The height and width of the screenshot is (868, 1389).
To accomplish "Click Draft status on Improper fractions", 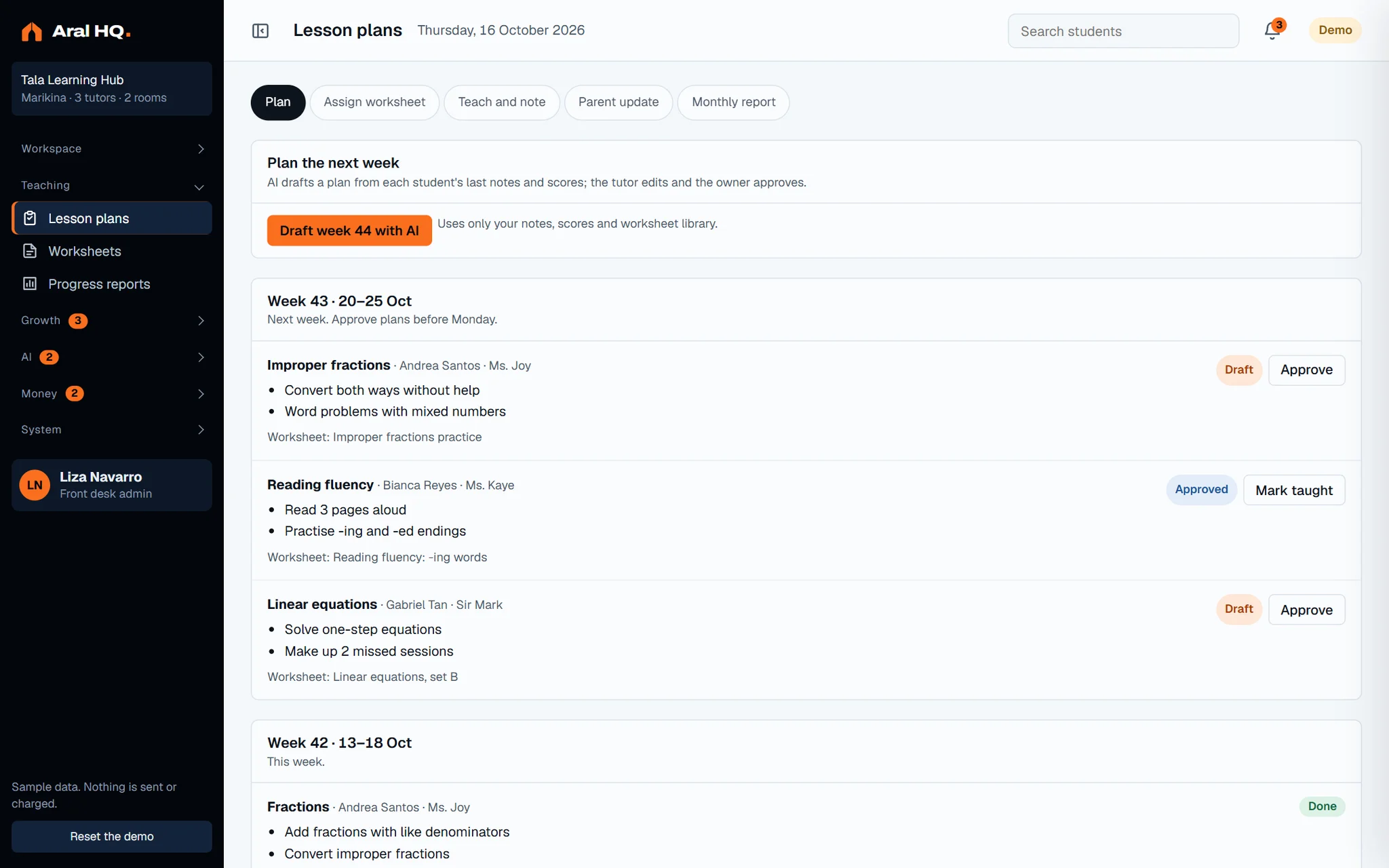I will click(x=1238, y=370).
